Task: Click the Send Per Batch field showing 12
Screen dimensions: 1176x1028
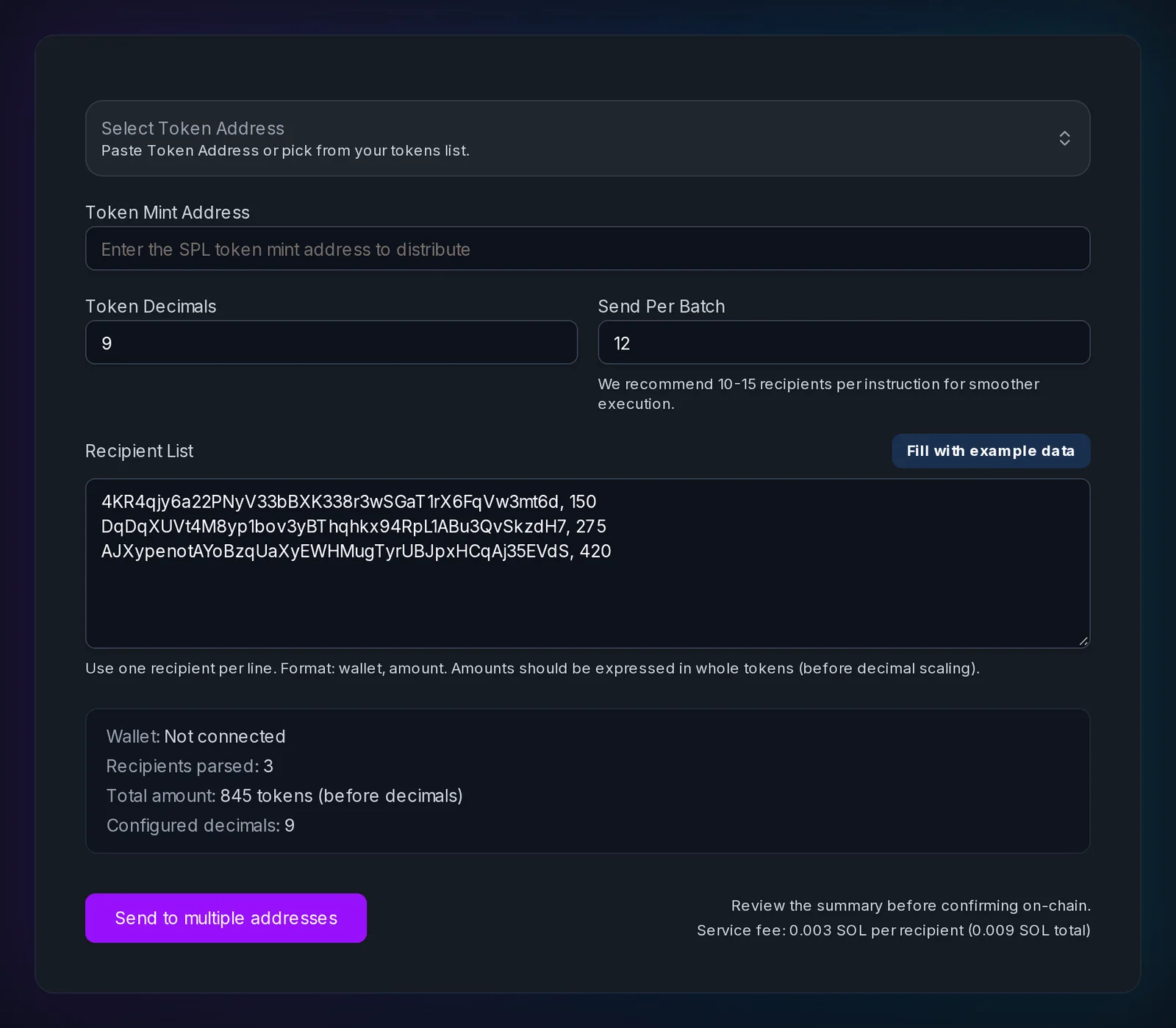Action: click(x=844, y=343)
